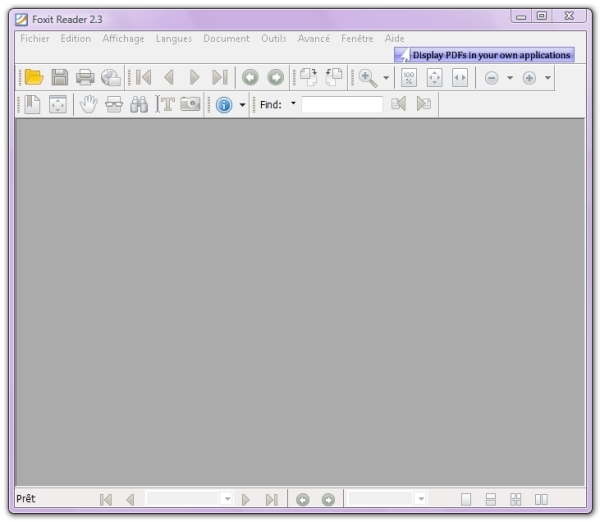This screenshot has width=600, height=522.
Task: Select Single Page layout in status bar
Action: click(x=466, y=499)
